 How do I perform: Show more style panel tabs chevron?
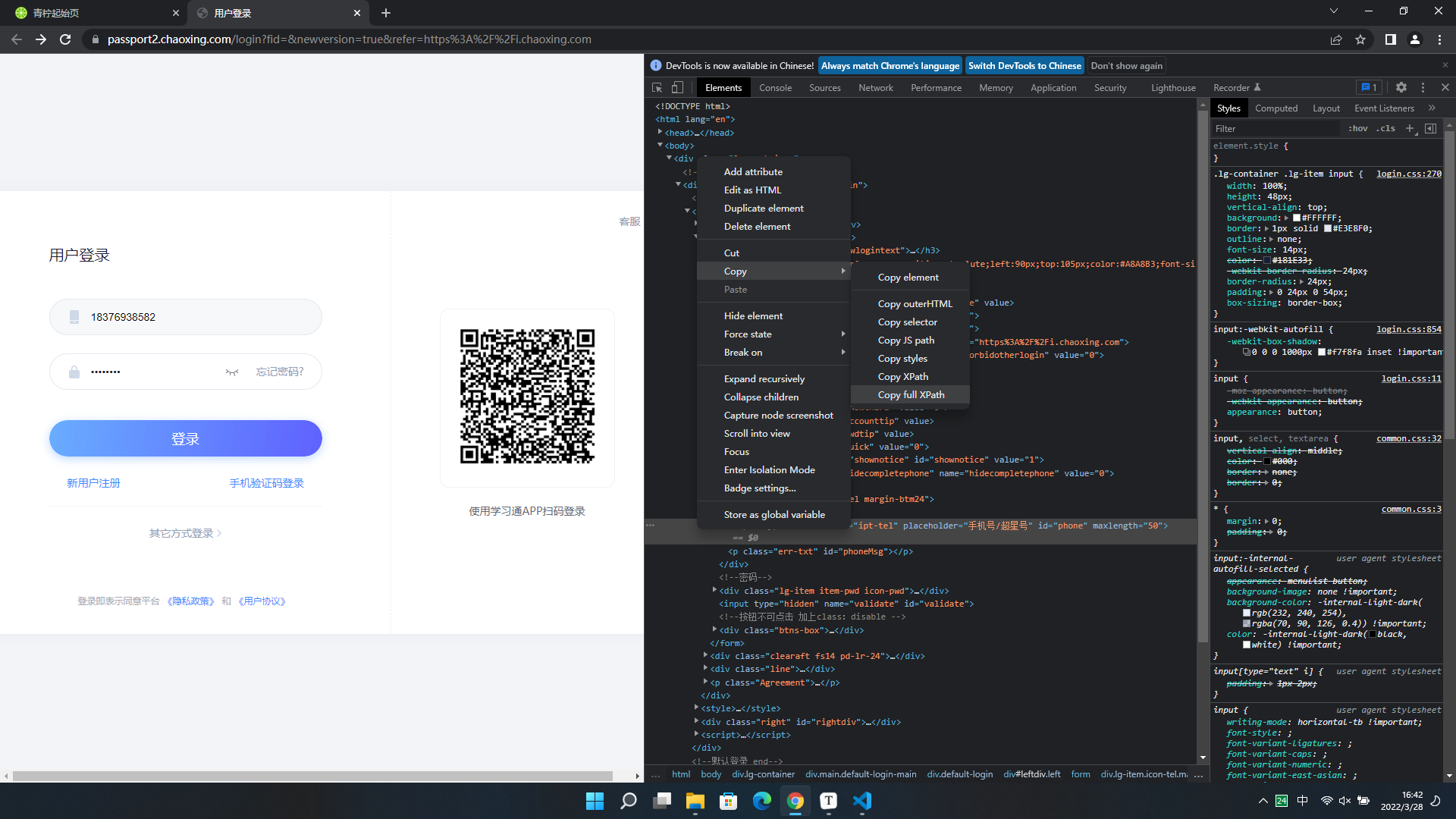click(x=1432, y=108)
